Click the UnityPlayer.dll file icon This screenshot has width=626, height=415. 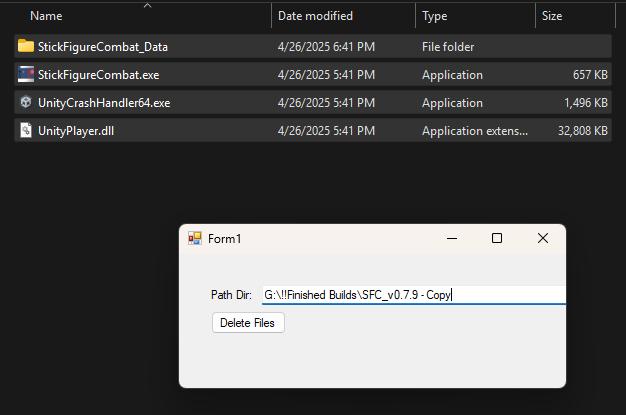click(26, 130)
